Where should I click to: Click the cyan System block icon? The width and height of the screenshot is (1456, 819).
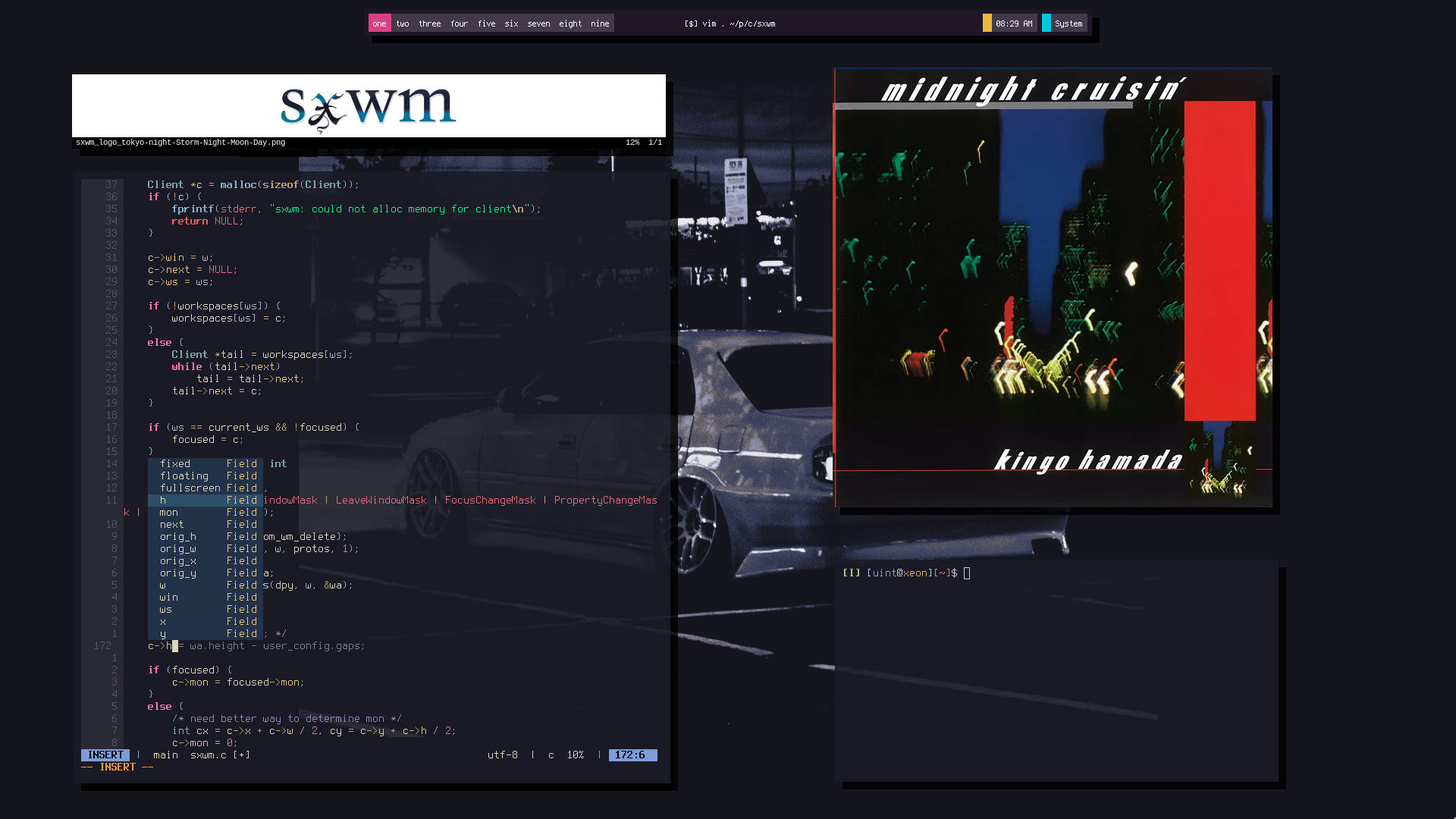[1046, 24]
